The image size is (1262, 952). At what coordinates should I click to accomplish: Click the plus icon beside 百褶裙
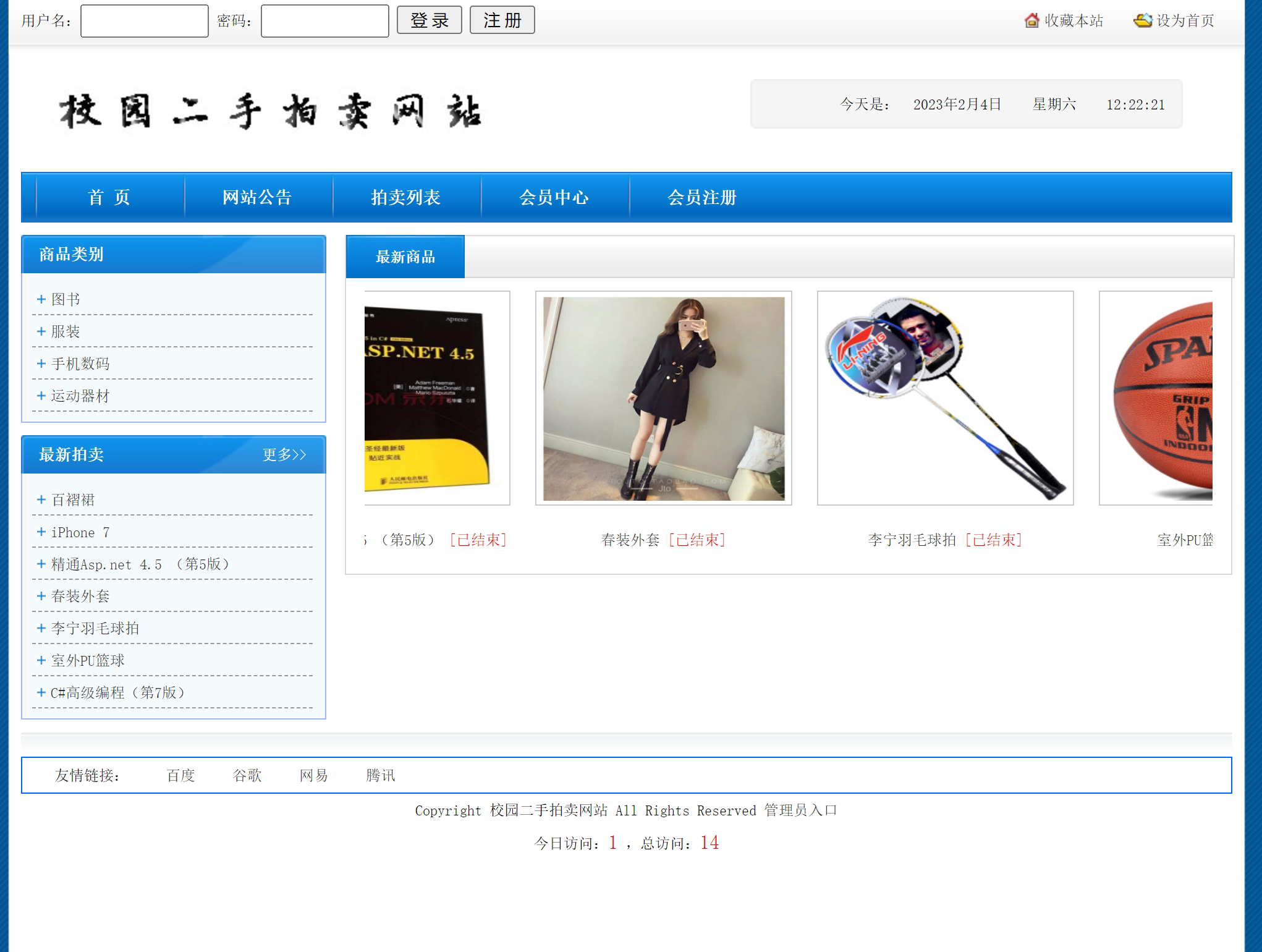(x=41, y=499)
